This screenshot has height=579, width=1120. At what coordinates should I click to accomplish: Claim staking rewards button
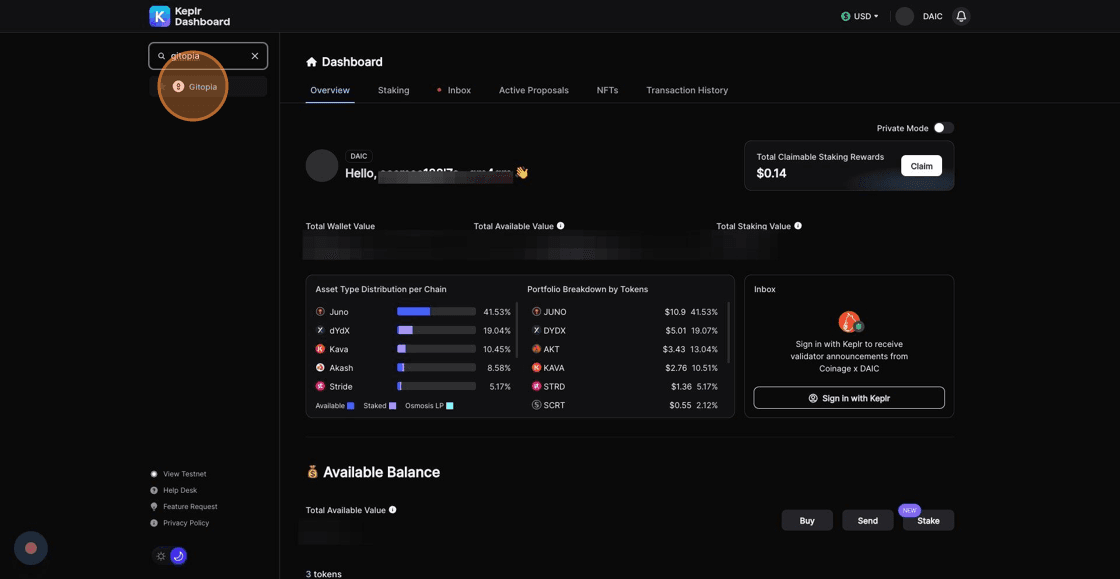coord(921,166)
